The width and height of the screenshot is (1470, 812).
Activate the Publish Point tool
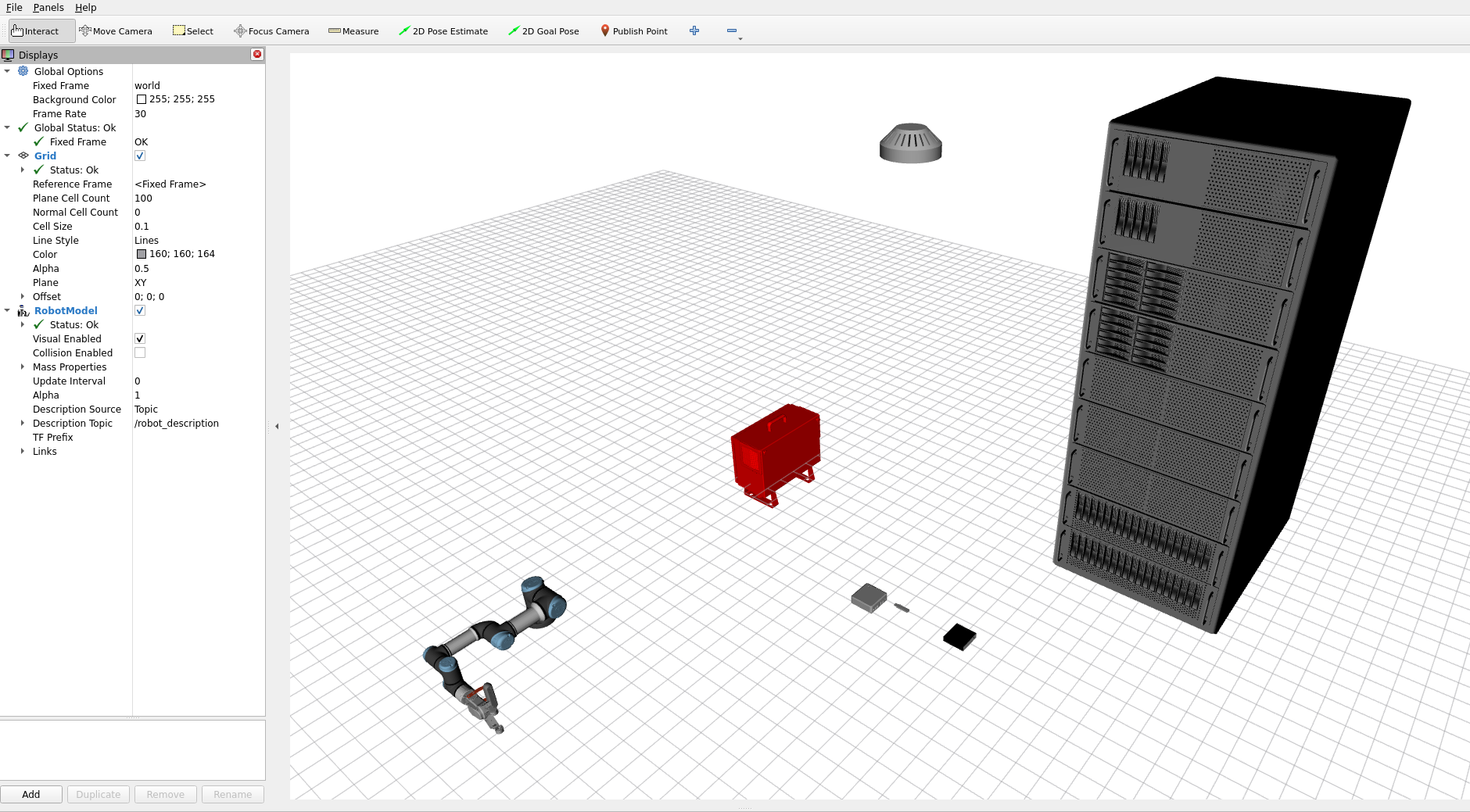pos(634,31)
